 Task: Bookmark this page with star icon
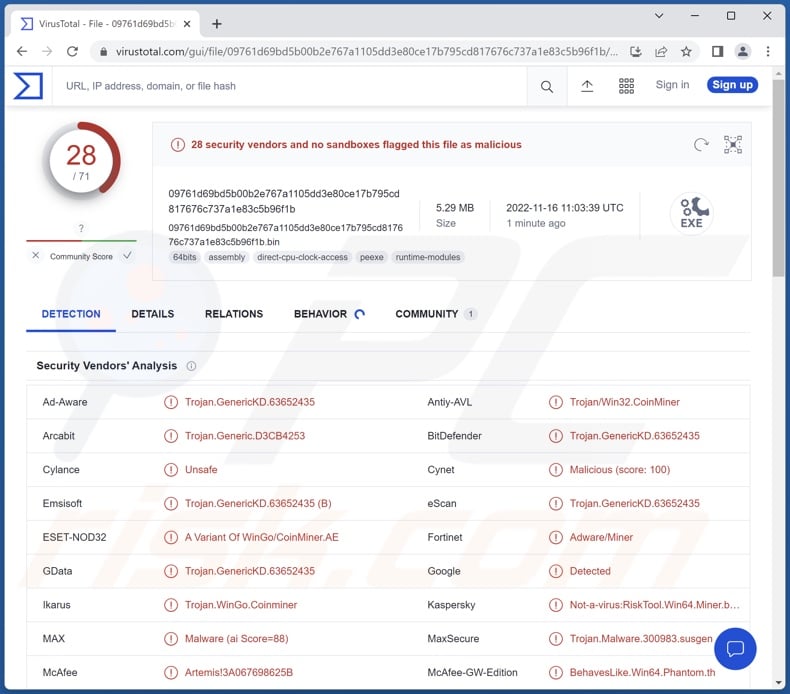tap(686, 51)
